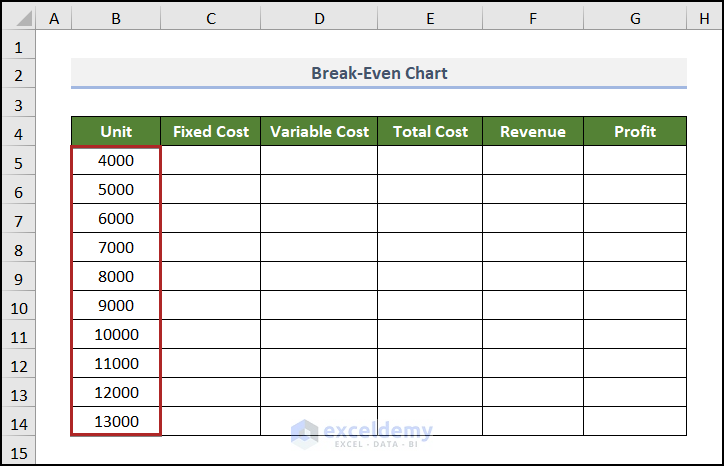Viewport: 724px width, 466px height.
Task: Select the Total Cost header cell
Action: click(x=430, y=132)
